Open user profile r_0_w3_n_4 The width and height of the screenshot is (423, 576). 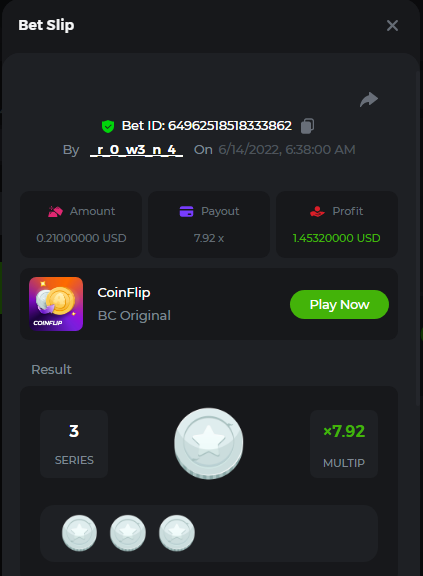click(136, 150)
